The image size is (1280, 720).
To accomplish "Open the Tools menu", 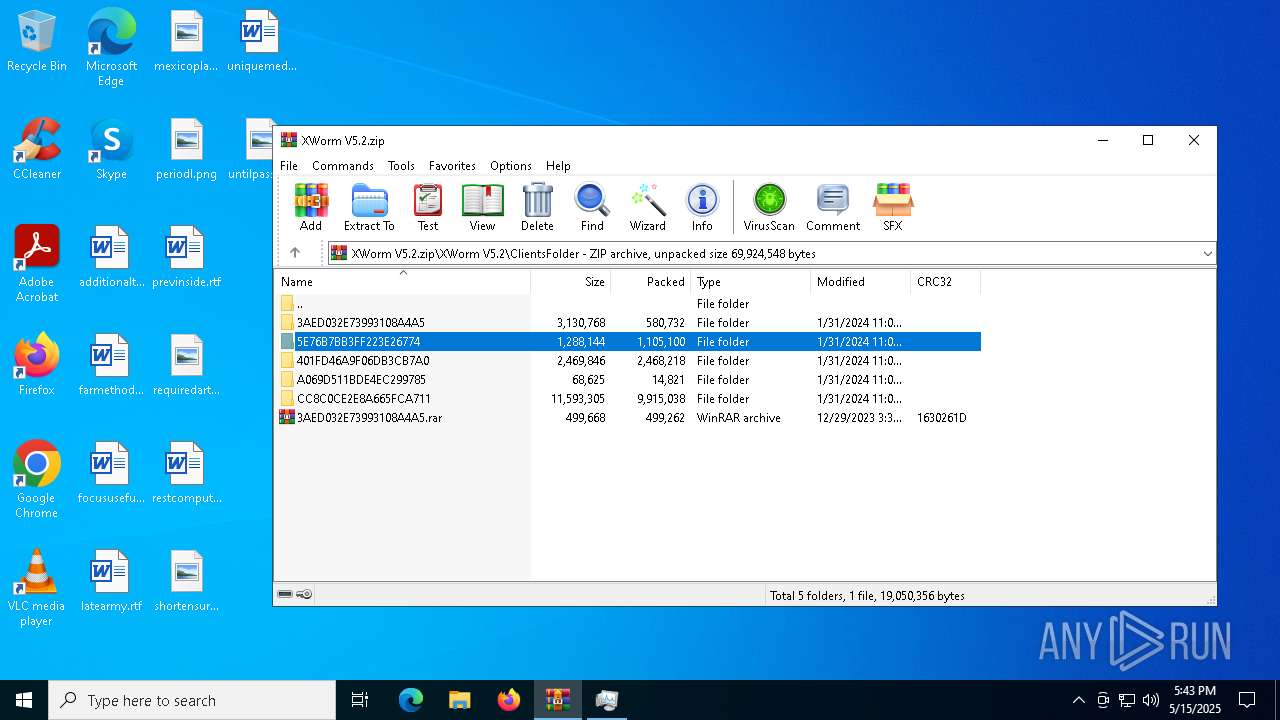I will click(401, 166).
